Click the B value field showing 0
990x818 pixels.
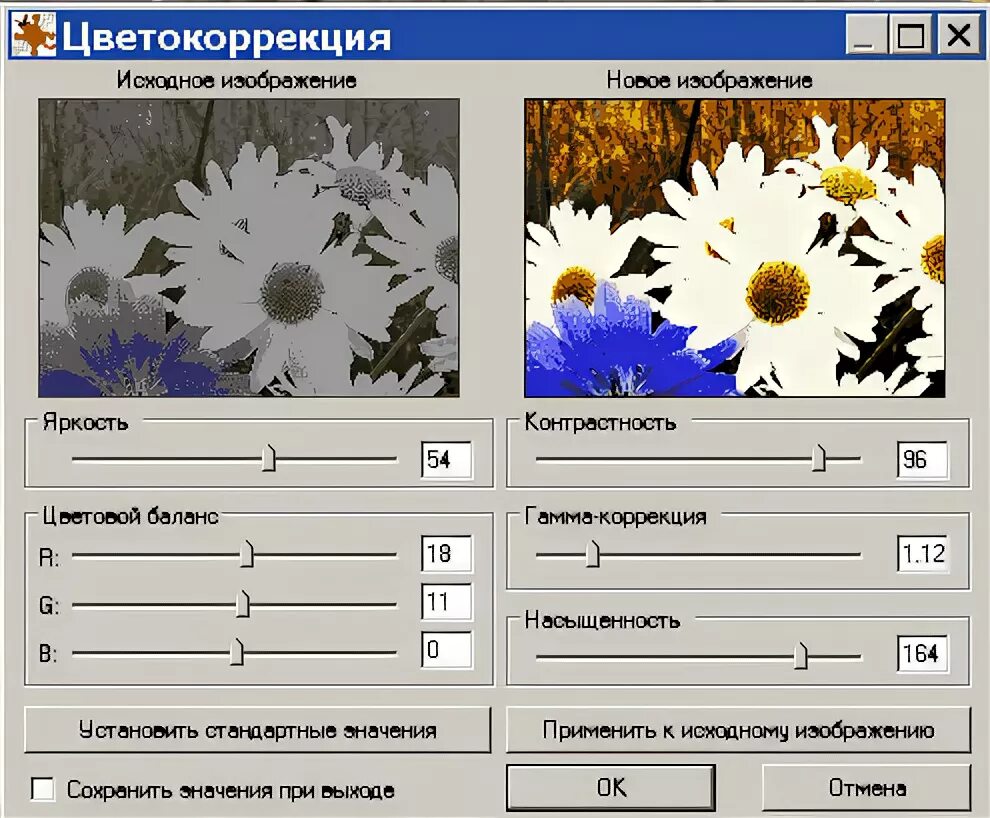tap(446, 651)
